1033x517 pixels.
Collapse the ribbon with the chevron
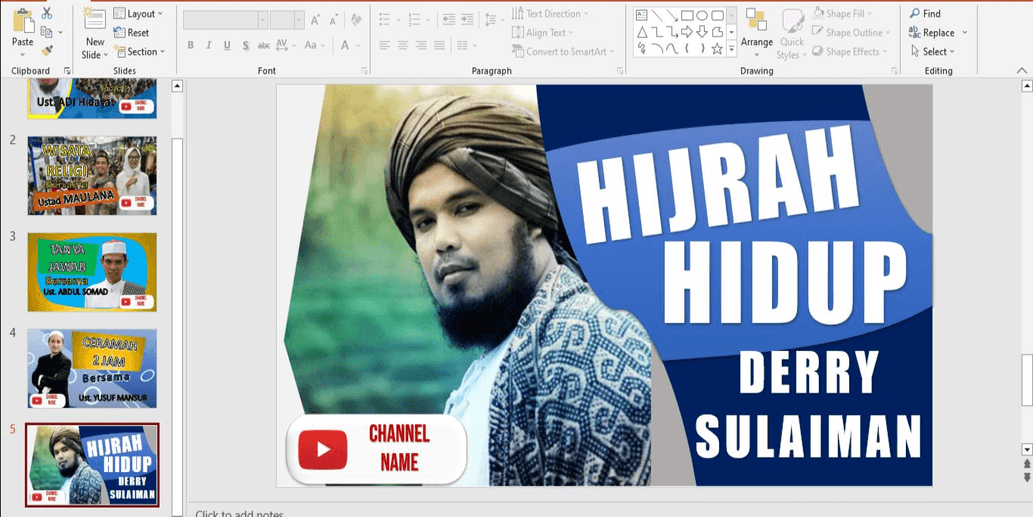click(1022, 70)
